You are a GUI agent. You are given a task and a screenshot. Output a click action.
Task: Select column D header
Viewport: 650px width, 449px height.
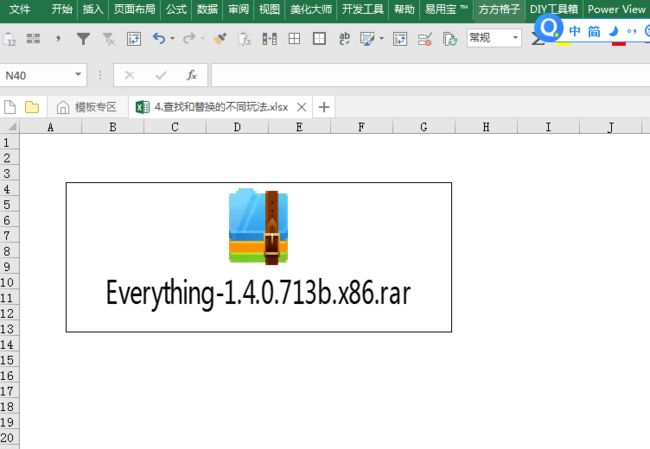(237, 127)
